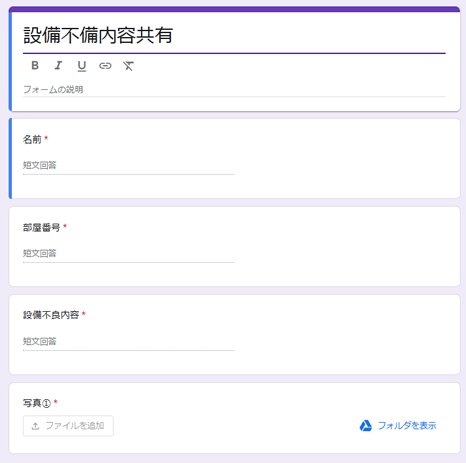Open the フォルダを表示 link

pos(407,426)
